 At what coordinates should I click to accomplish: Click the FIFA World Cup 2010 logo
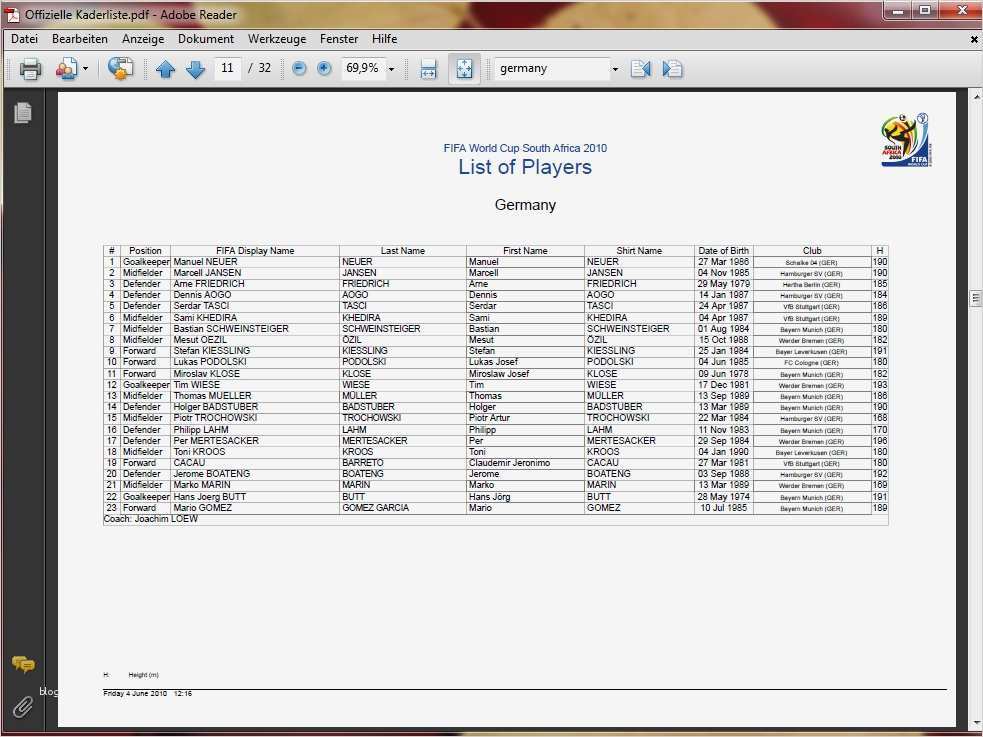click(906, 140)
